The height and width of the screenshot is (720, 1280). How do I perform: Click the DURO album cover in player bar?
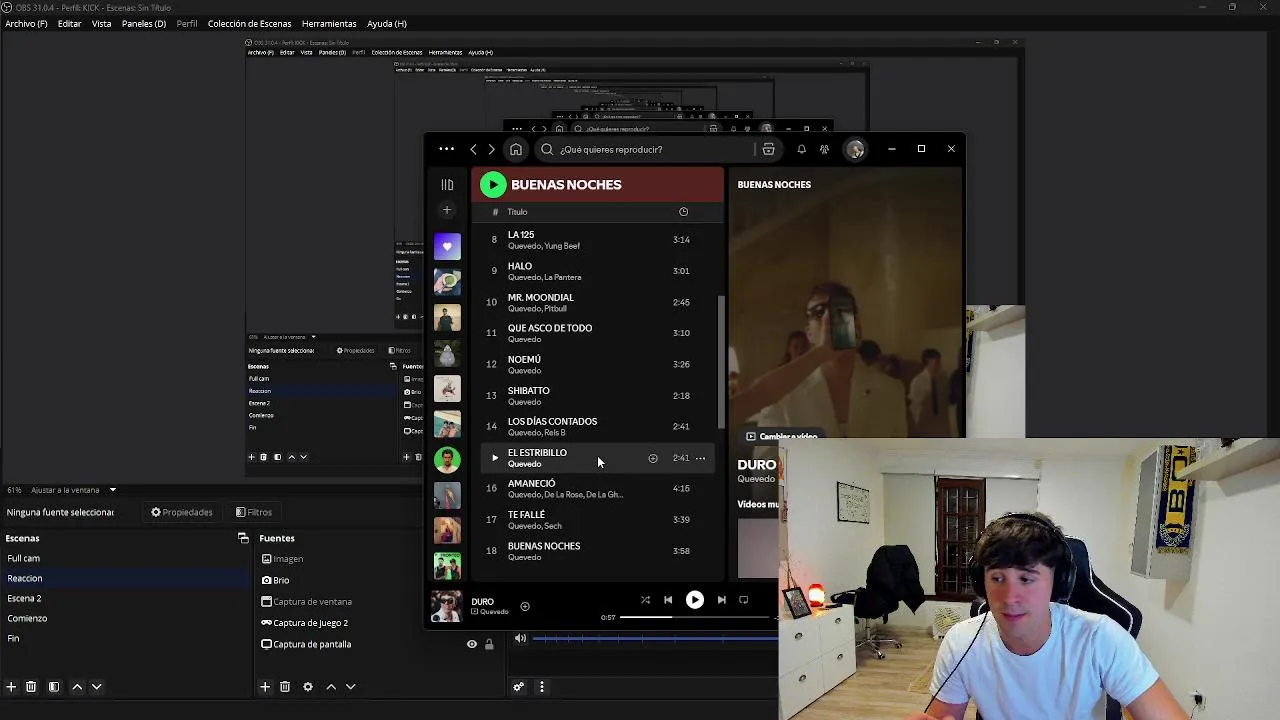click(446, 606)
